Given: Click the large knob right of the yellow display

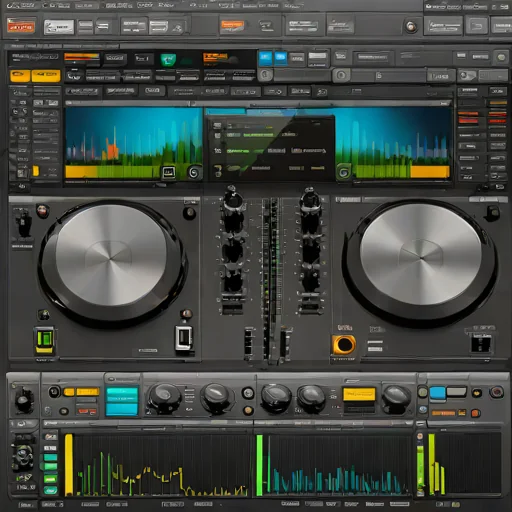Looking at the screenshot, I should click(396, 398).
